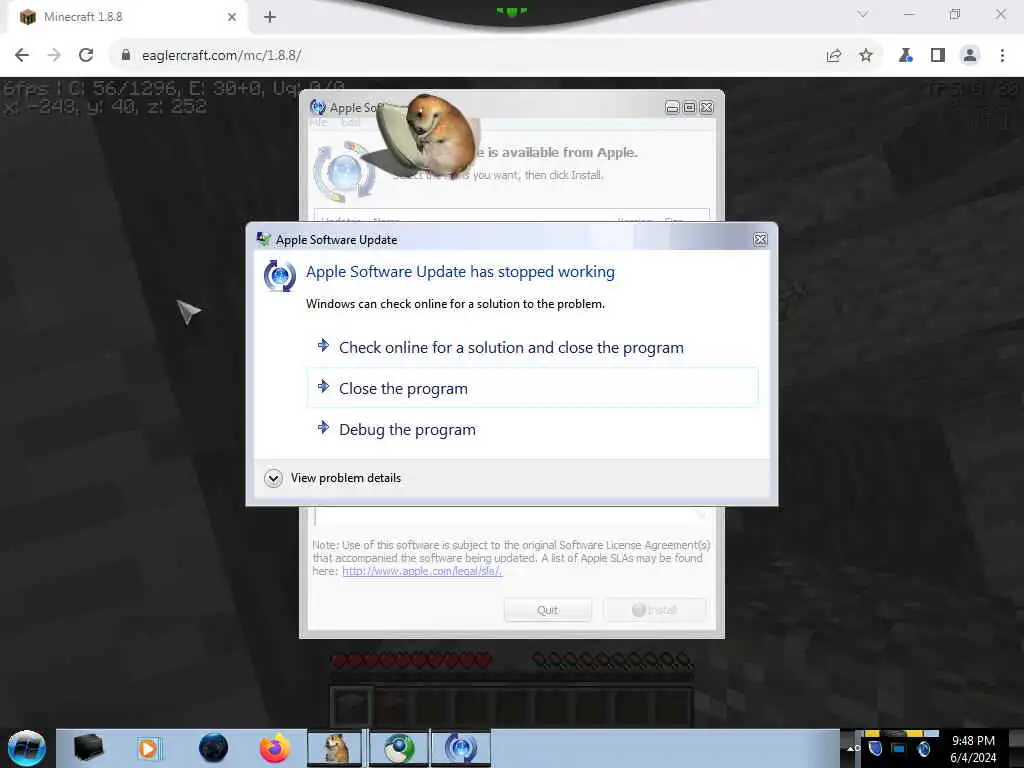Open the browser side panel icon
The width and height of the screenshot is (1024, 768).
(x=938, y=56)
